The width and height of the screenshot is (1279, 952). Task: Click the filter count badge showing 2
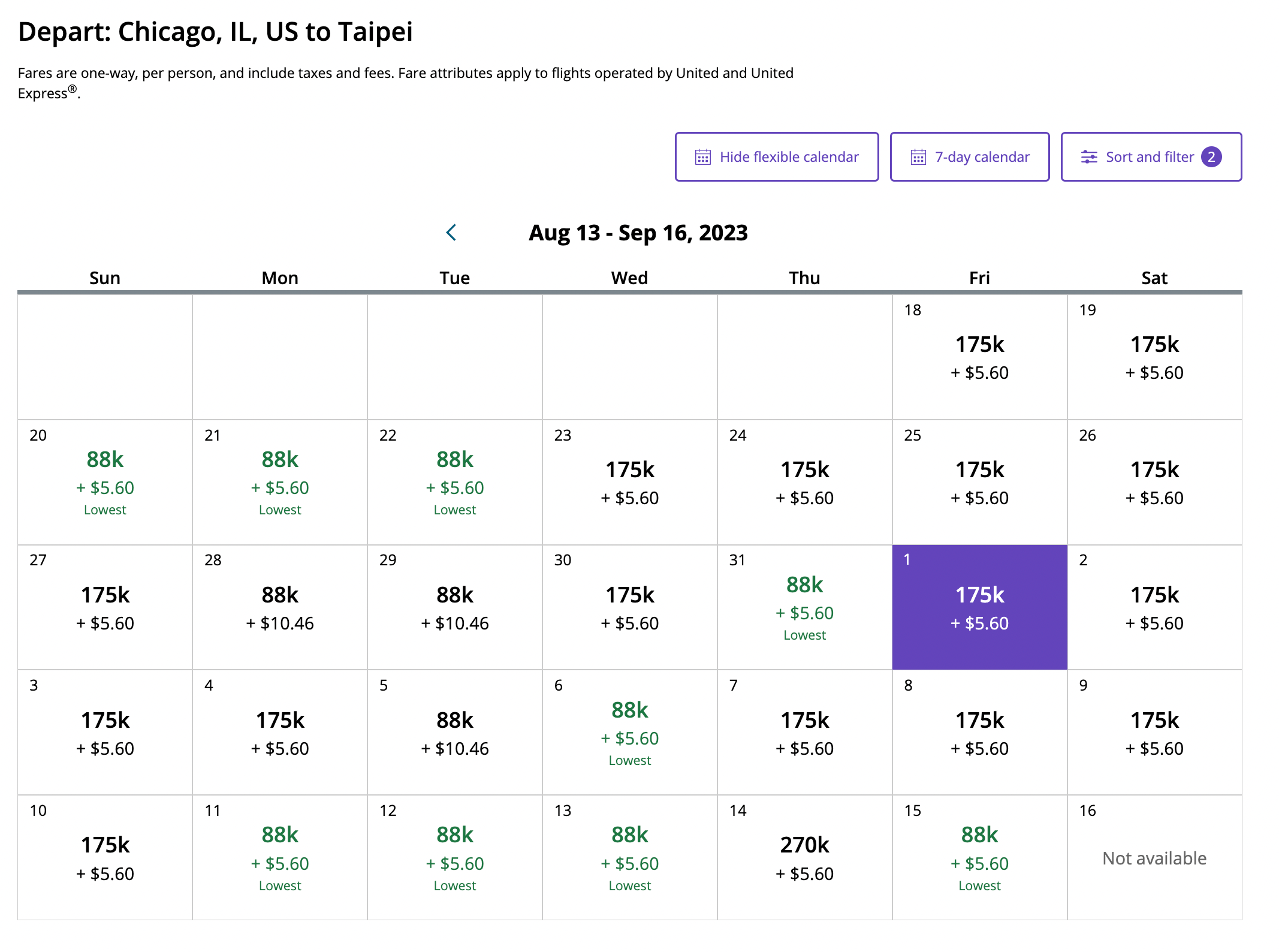(x=1211, y=157)
